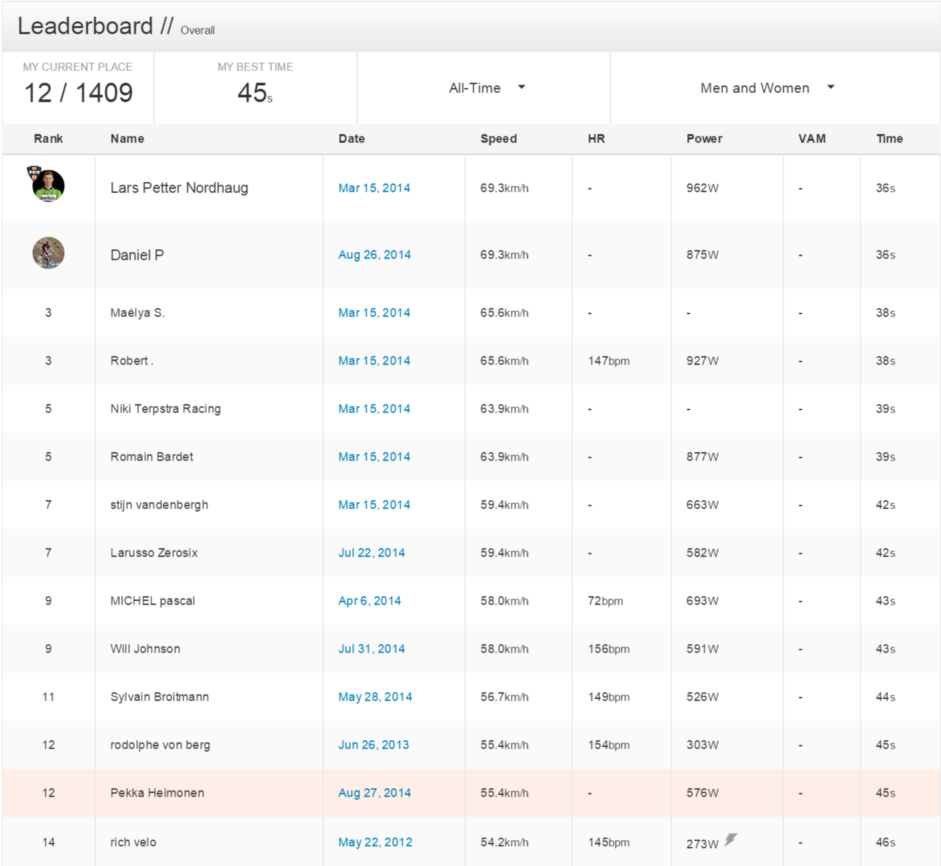The image size is (941, 866).
Task: Click Lars Petter Nordhaug's profile avatar
Action: (x=48, y=186)
